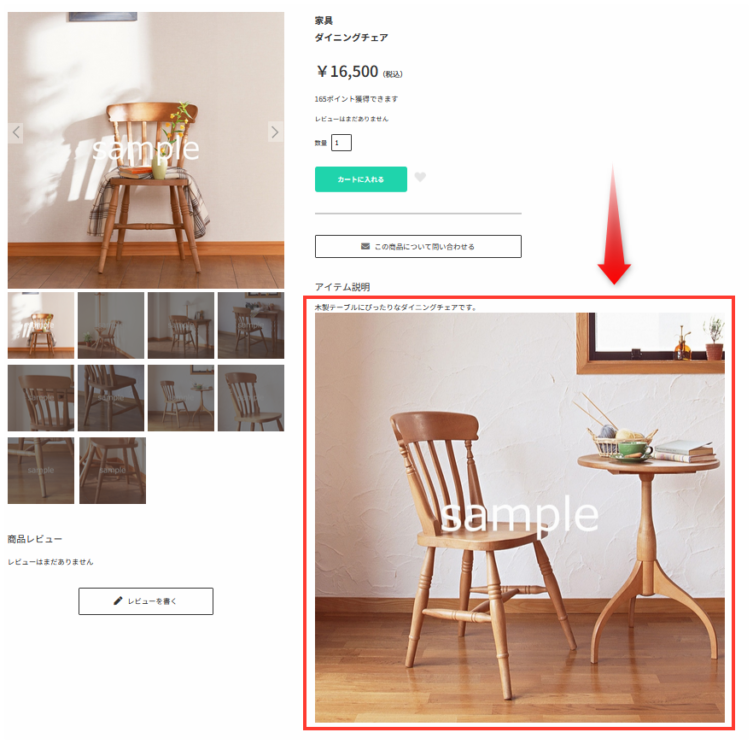Click the レビューを書く button

146,601
